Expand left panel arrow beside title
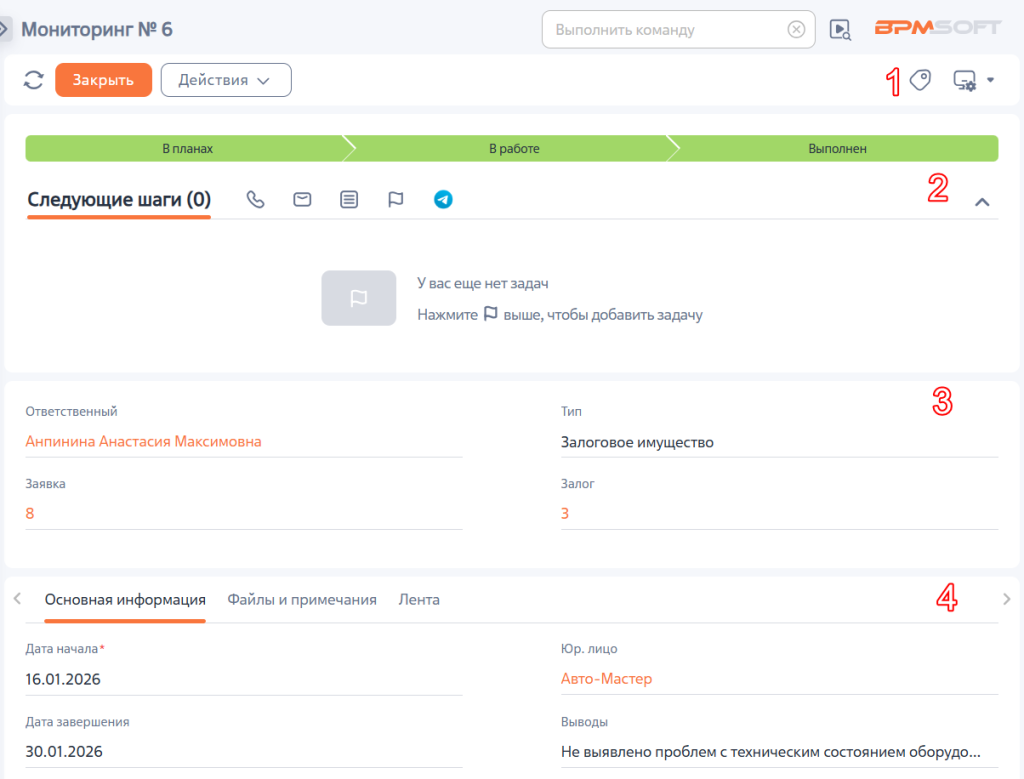 point(5,29)
